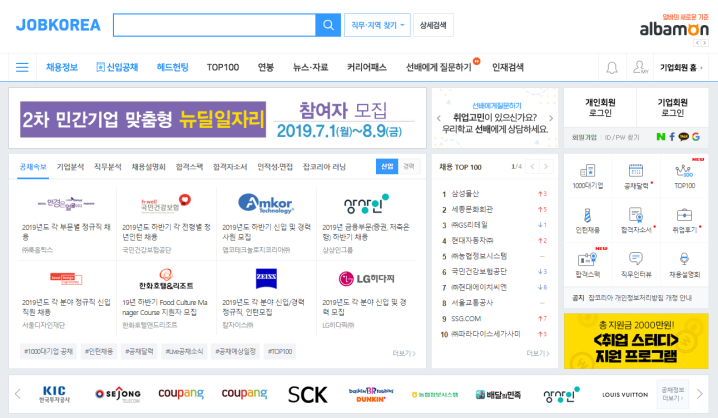Click the #1000대기업 공채 tag
718x418 pixels.
click(x=49, y=352)
